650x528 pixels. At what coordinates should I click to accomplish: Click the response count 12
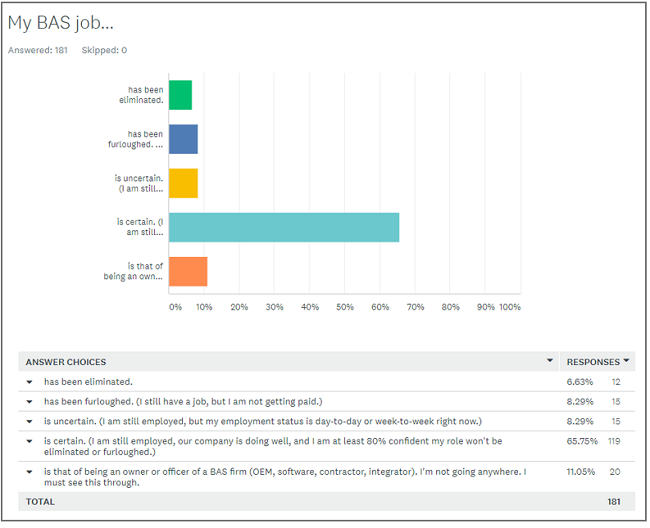pyautogui.click(x=616, y=382)
